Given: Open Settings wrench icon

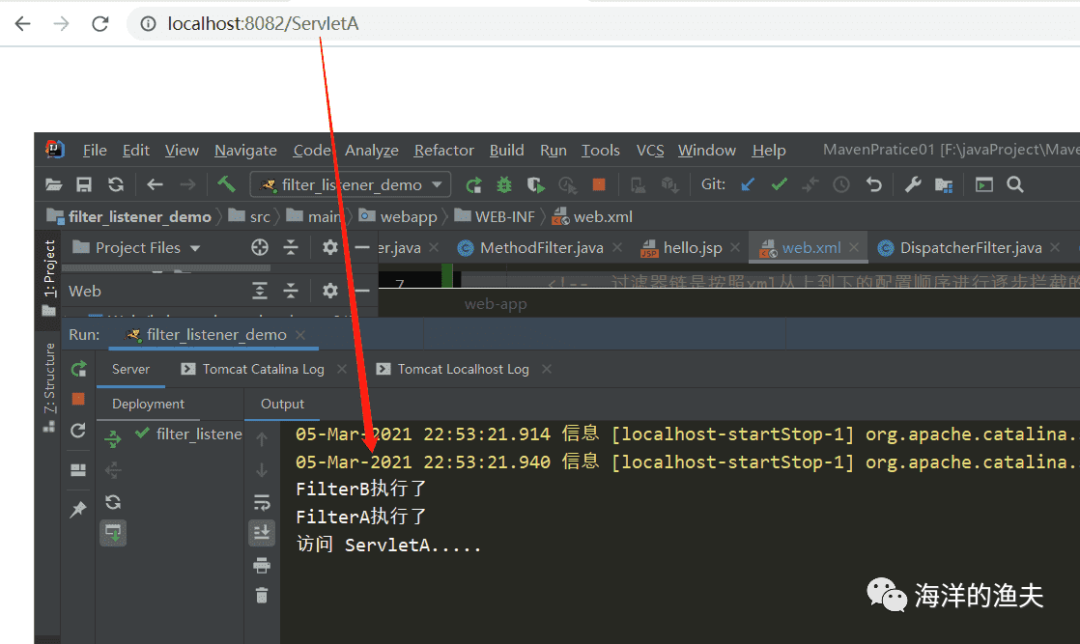Looking at the screenshot, I should click(913, 185).
